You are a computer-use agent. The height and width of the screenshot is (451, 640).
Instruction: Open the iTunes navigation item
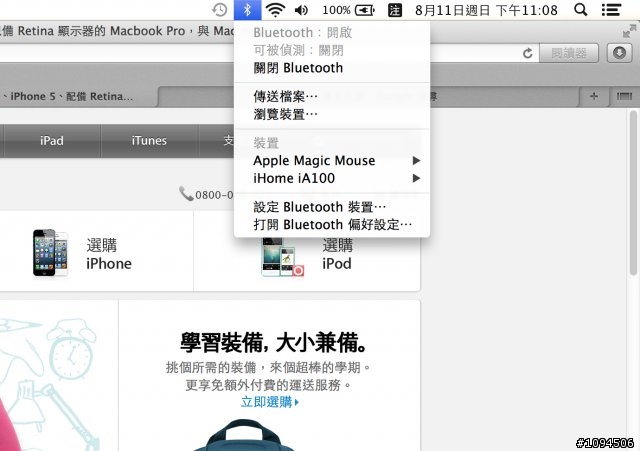tap(149, 141)
